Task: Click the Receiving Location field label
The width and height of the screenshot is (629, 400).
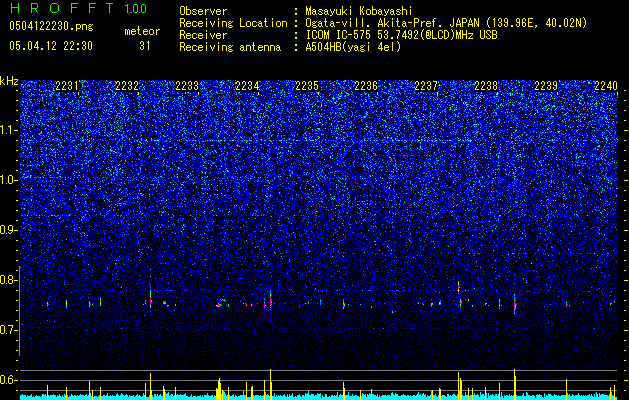Action: [233, 23]
